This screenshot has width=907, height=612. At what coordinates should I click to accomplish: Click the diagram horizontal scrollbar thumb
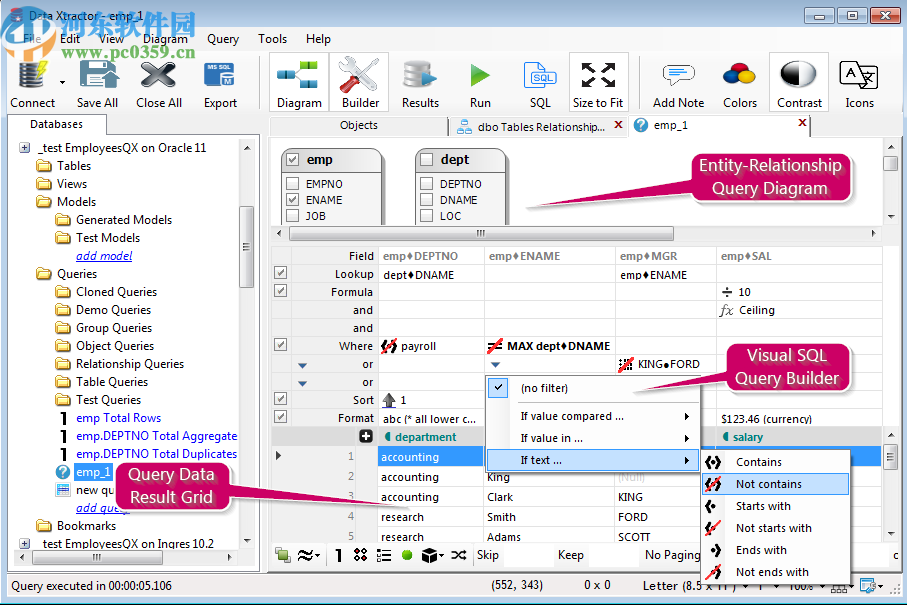coord(481,233)
